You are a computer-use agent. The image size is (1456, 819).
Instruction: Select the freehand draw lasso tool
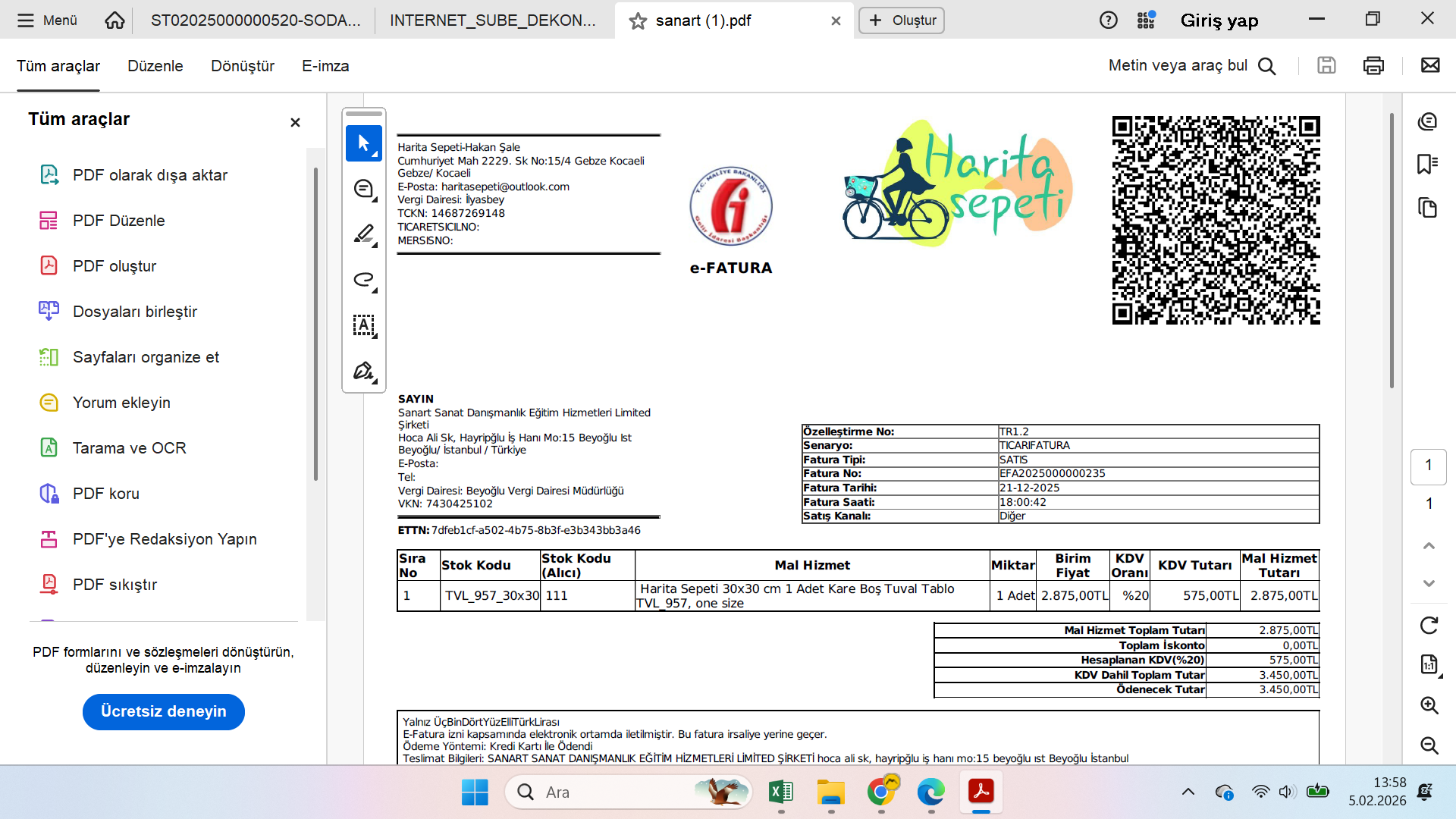[x=364, y=280]
